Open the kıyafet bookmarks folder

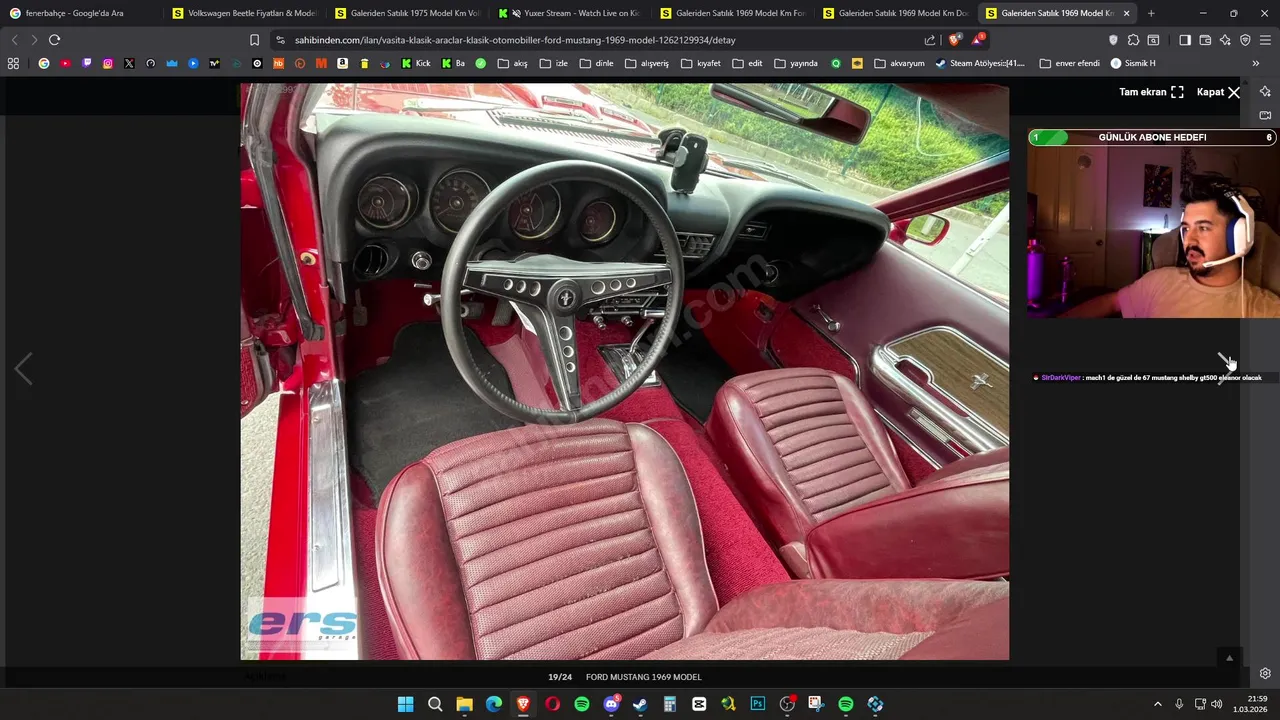point(700,63)
